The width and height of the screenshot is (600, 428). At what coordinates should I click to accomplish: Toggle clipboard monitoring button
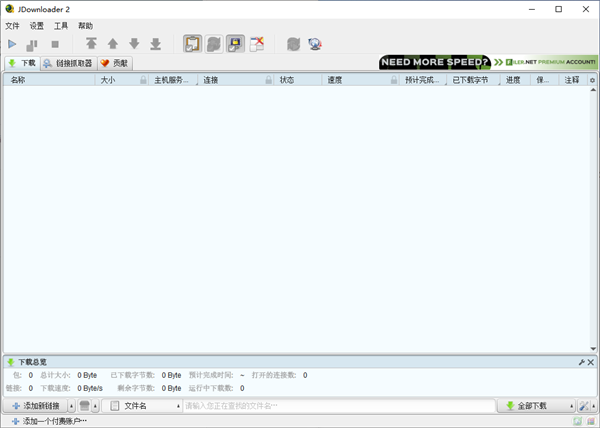coord(193,44)
